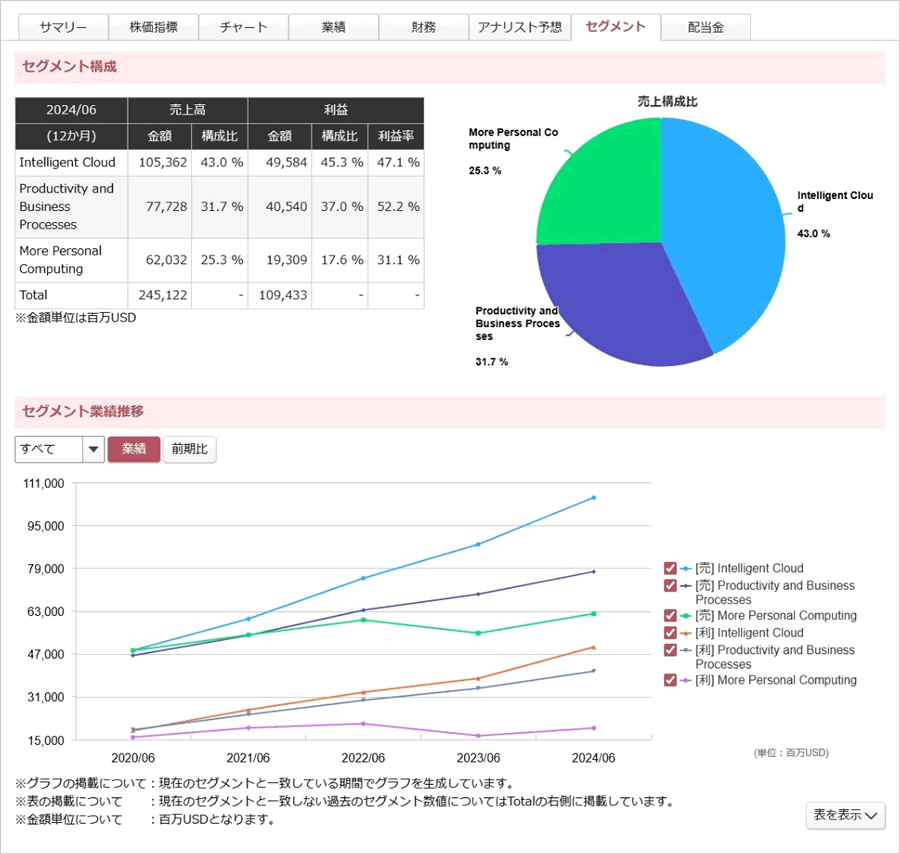The width and height of the screenshot is (900, 854).
Task: Click the Intelligent Cloud sales 2024/06 data point
Action: point(593,498)
